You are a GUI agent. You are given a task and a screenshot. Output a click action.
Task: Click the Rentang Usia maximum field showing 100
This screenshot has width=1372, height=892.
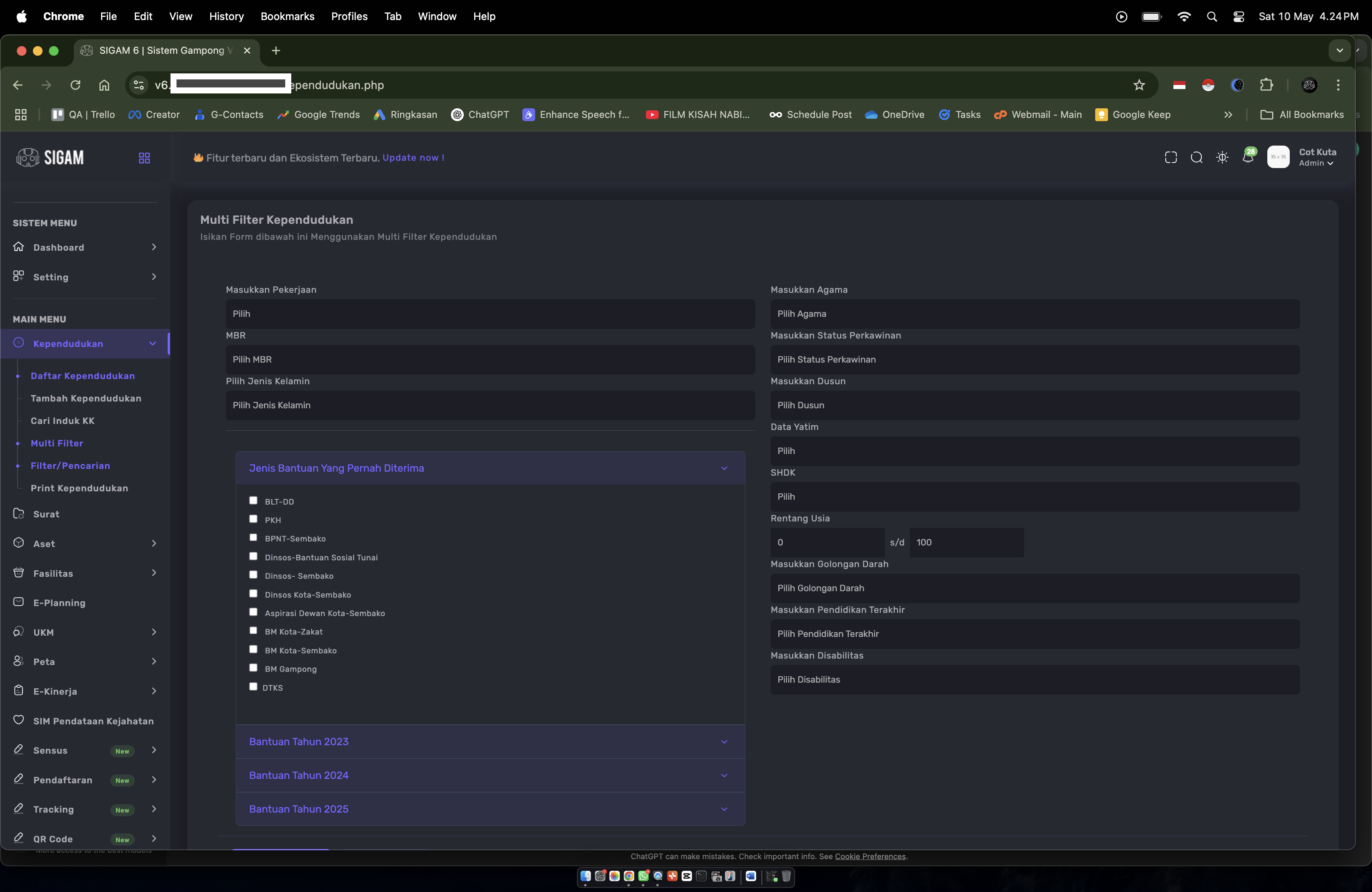966,542
